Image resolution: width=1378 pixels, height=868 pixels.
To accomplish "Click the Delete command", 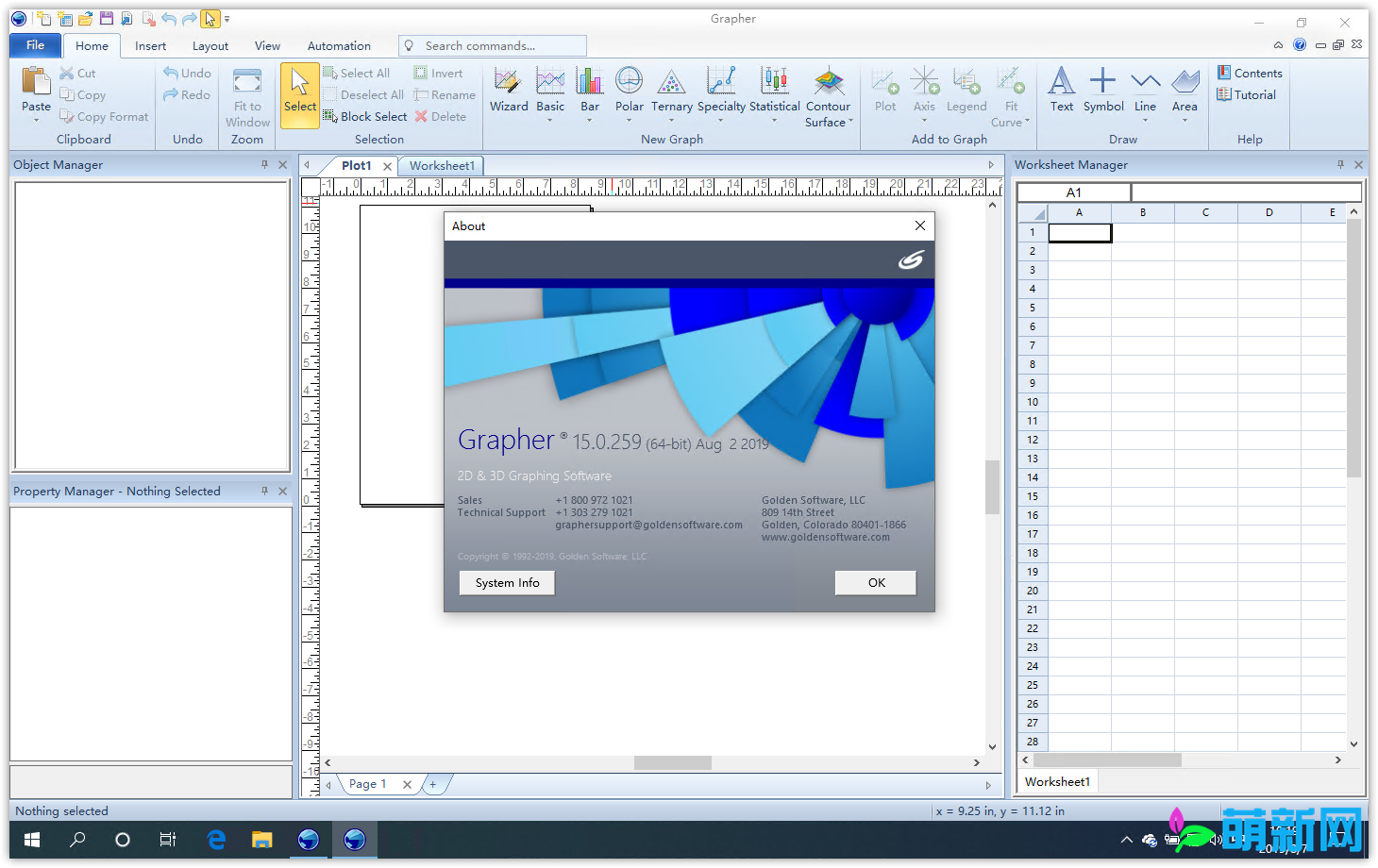I will pos(441,116).
